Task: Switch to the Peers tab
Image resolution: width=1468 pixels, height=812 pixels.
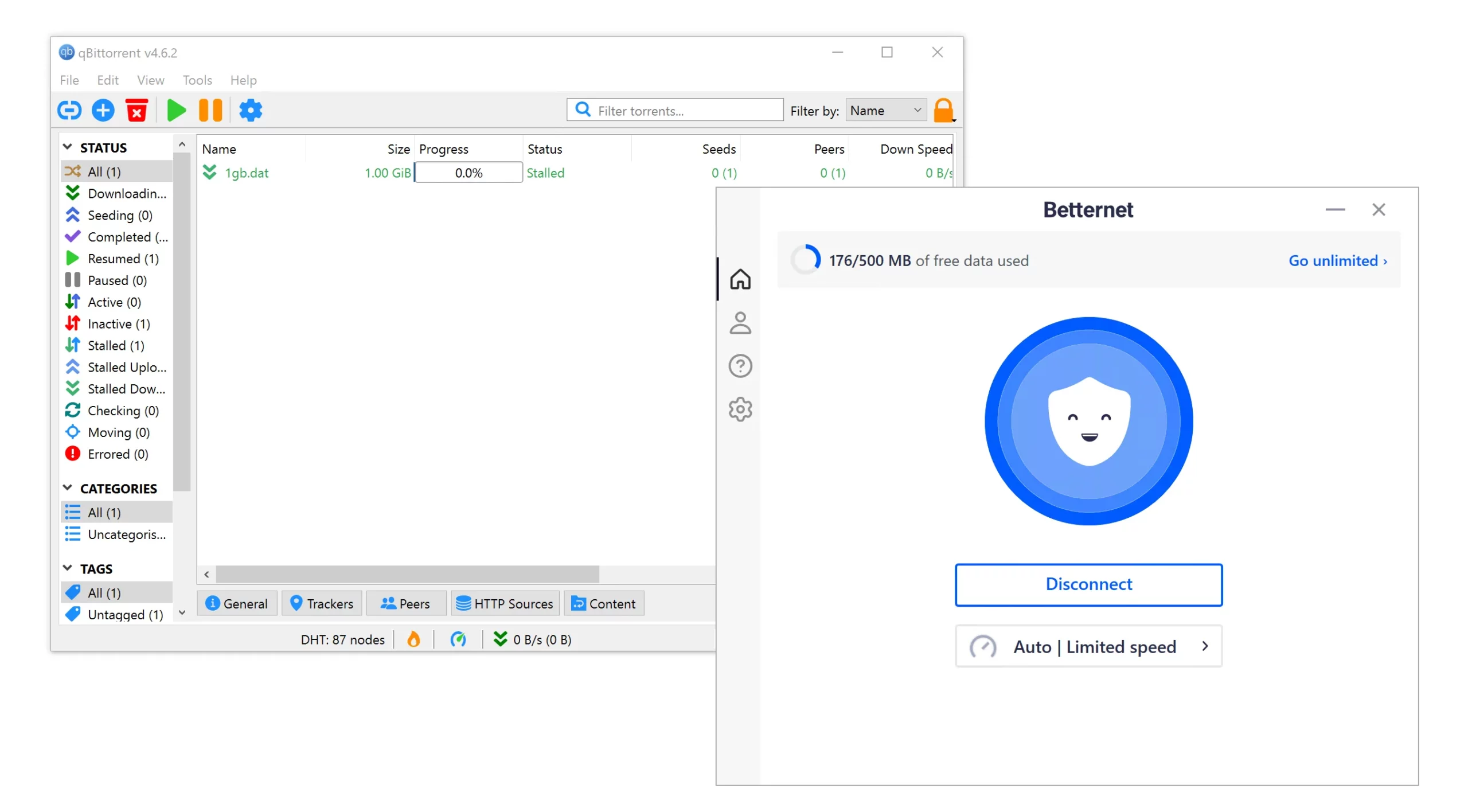Action: tap(406, 603)
